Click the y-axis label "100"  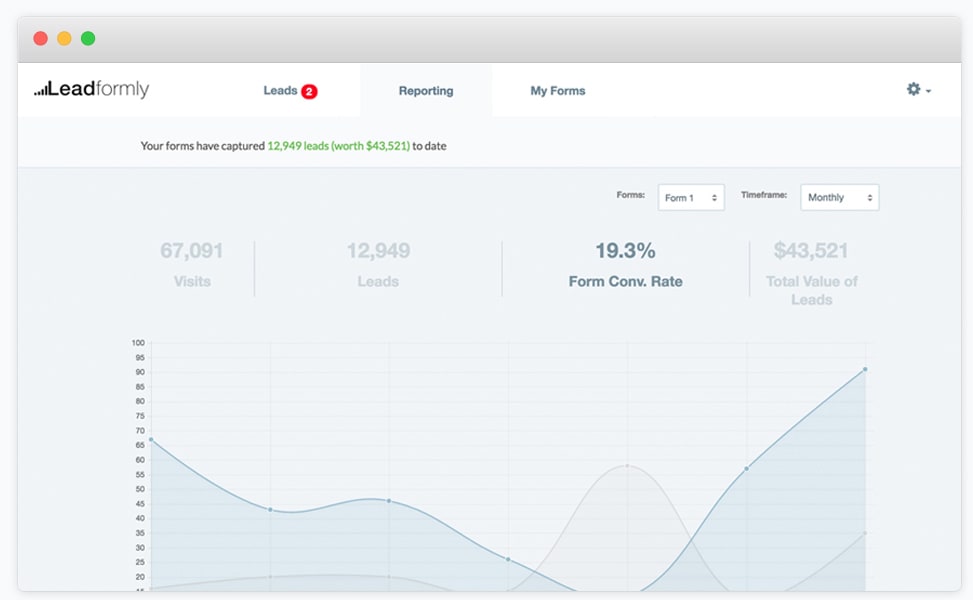138,343
